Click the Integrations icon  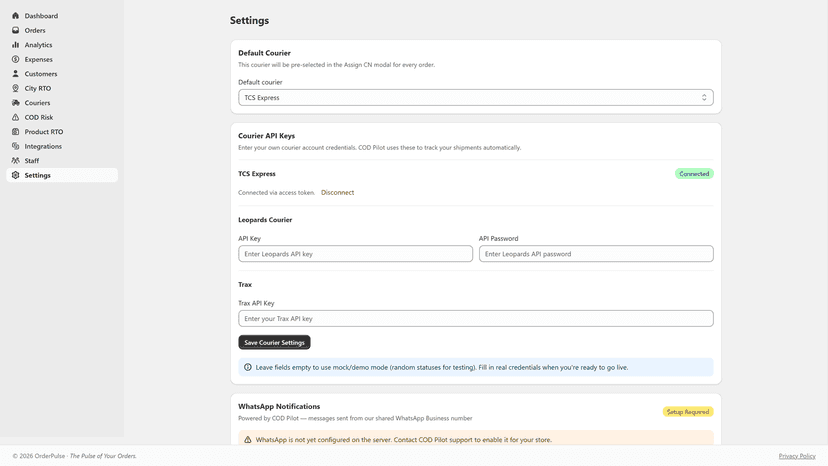(15, 146)
